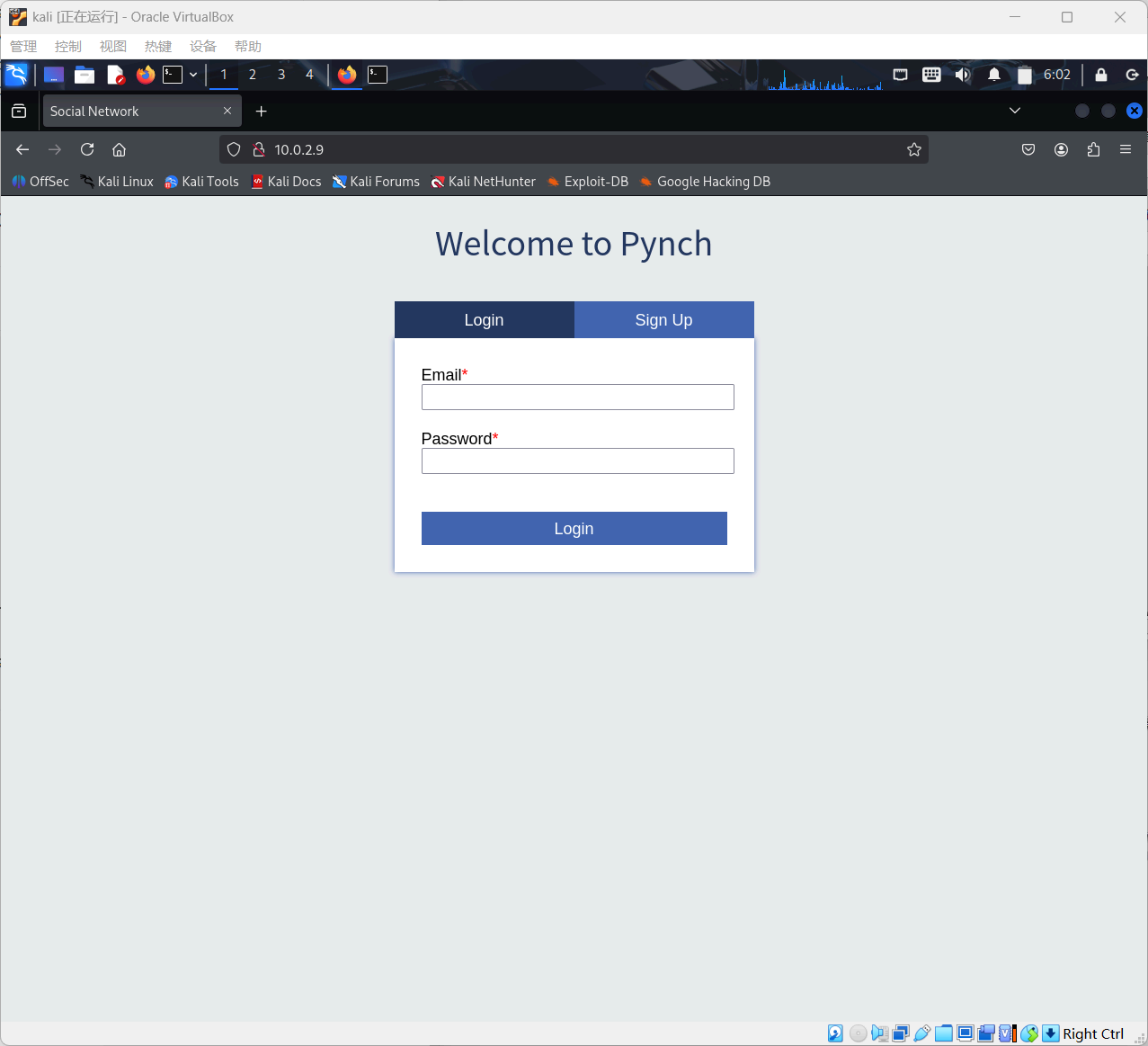This screenshot has height=1046, width=1148.
Task: Open the Firefox extensions panel
Action: tap(1093, 149)
